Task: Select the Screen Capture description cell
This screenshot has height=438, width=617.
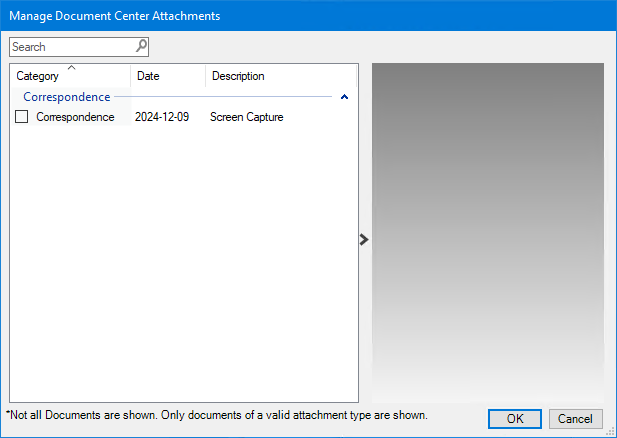Action: click(246, 117)
